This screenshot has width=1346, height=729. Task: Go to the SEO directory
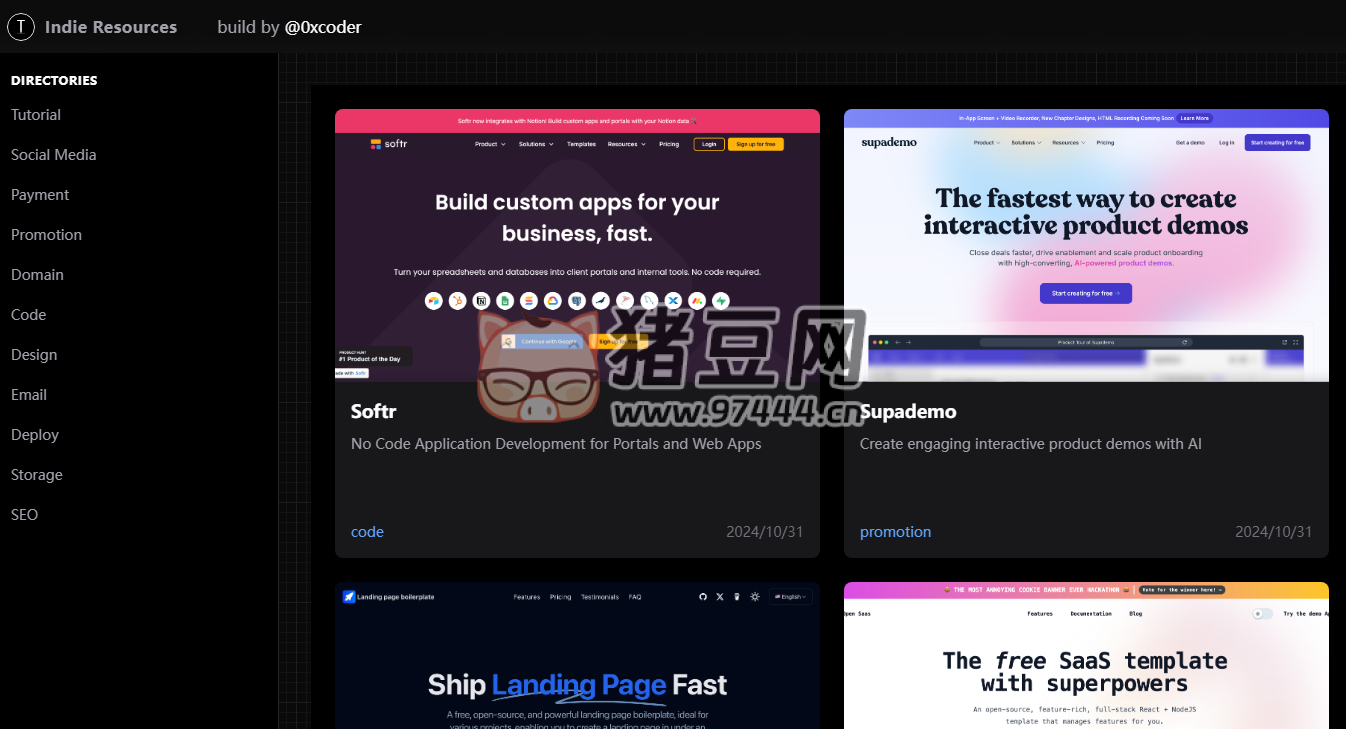[x=25, y=515]
